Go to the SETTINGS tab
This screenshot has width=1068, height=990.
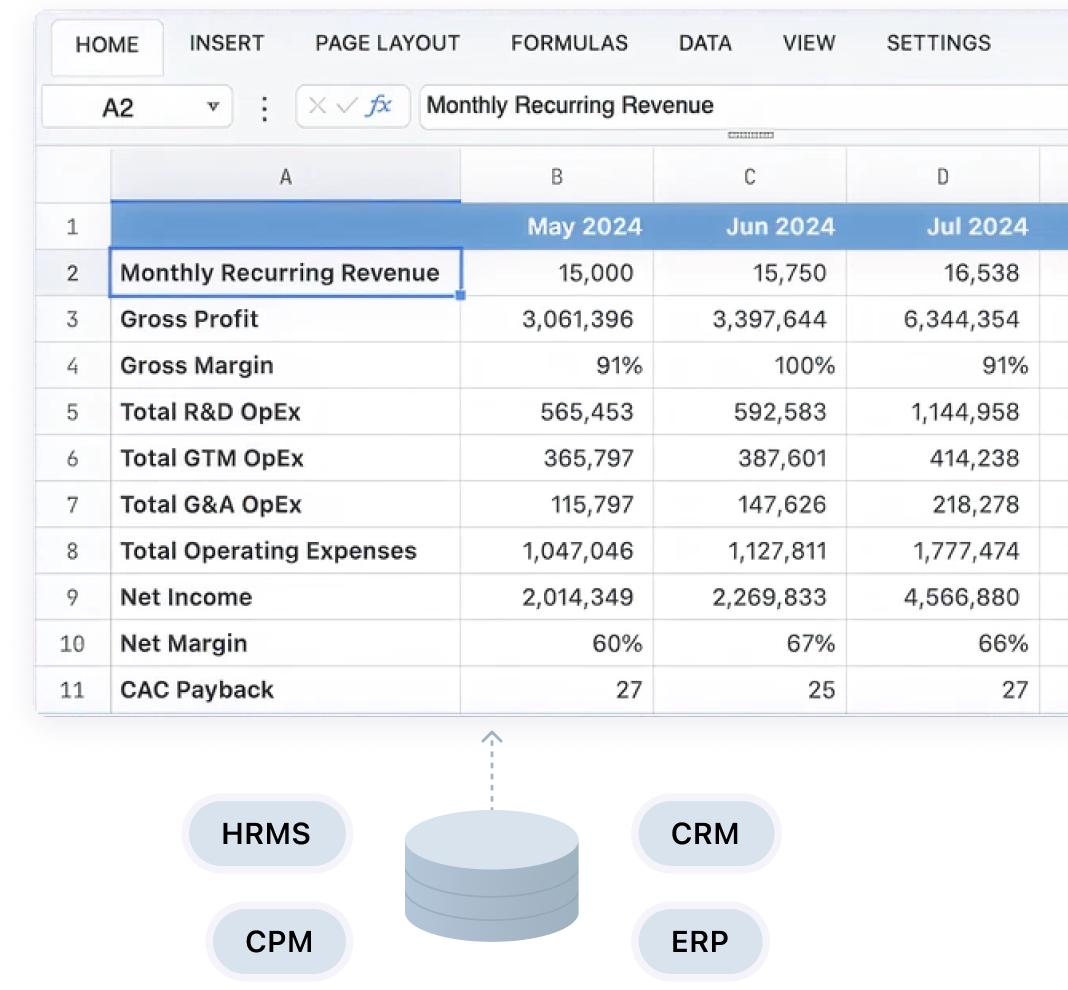[938, 44]
